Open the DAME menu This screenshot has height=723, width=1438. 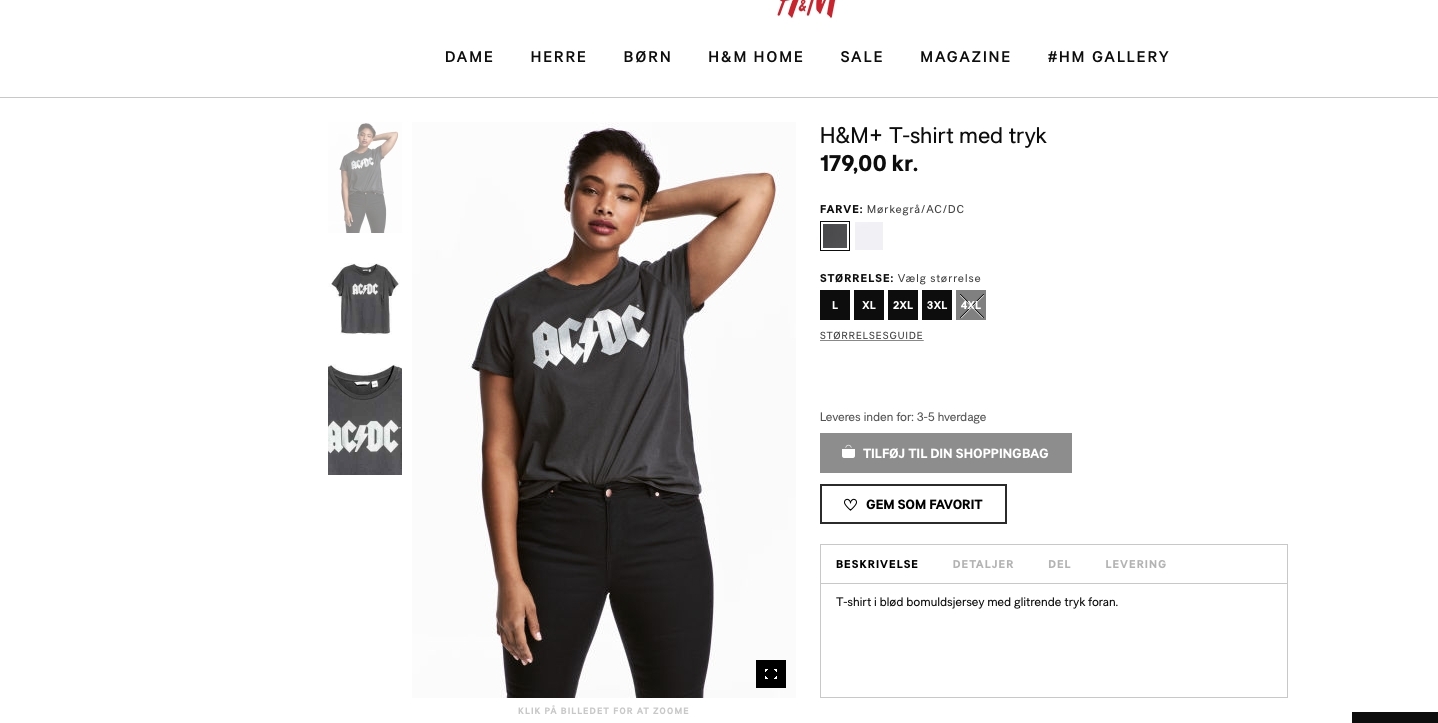[x=469, y=57]
